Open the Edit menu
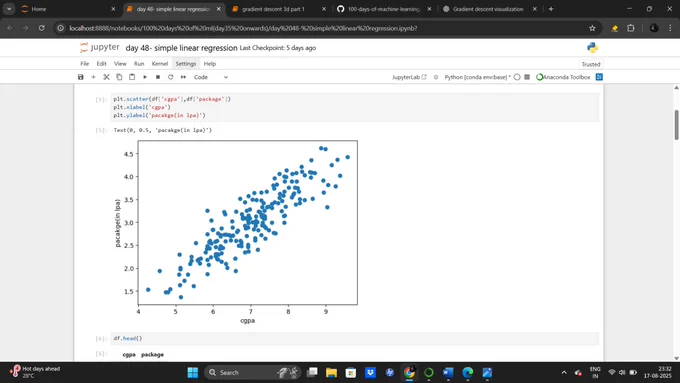Screen dimensions: 680x383 [x=101, y=64]
